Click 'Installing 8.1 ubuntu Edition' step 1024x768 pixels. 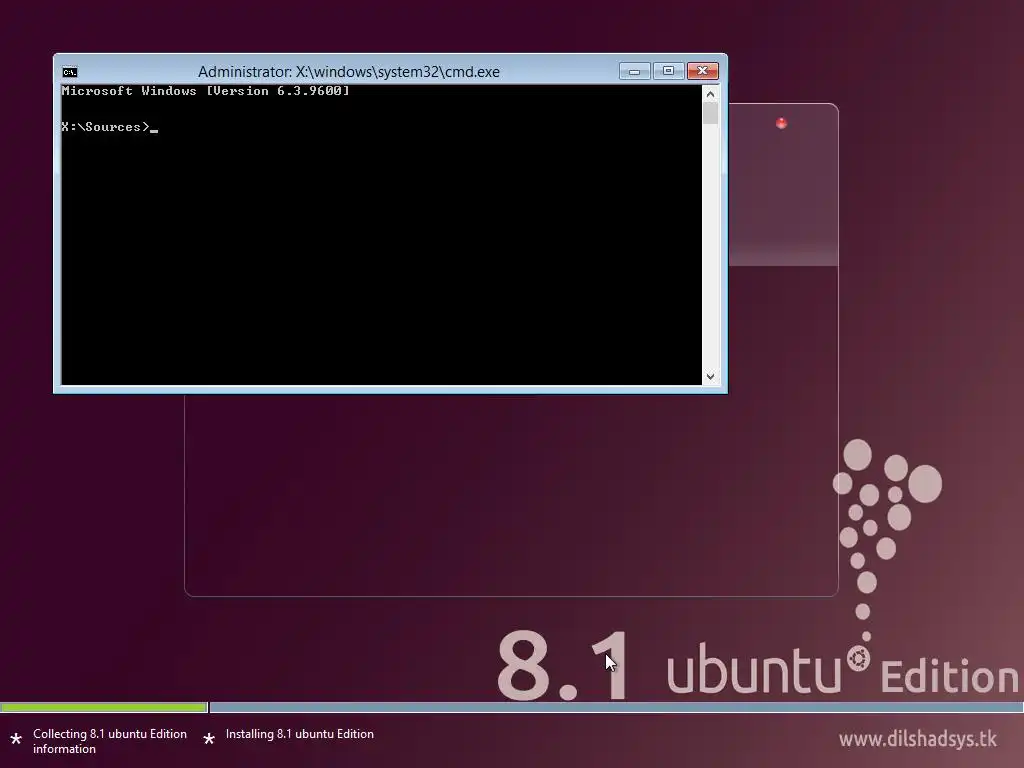point(300,734)
